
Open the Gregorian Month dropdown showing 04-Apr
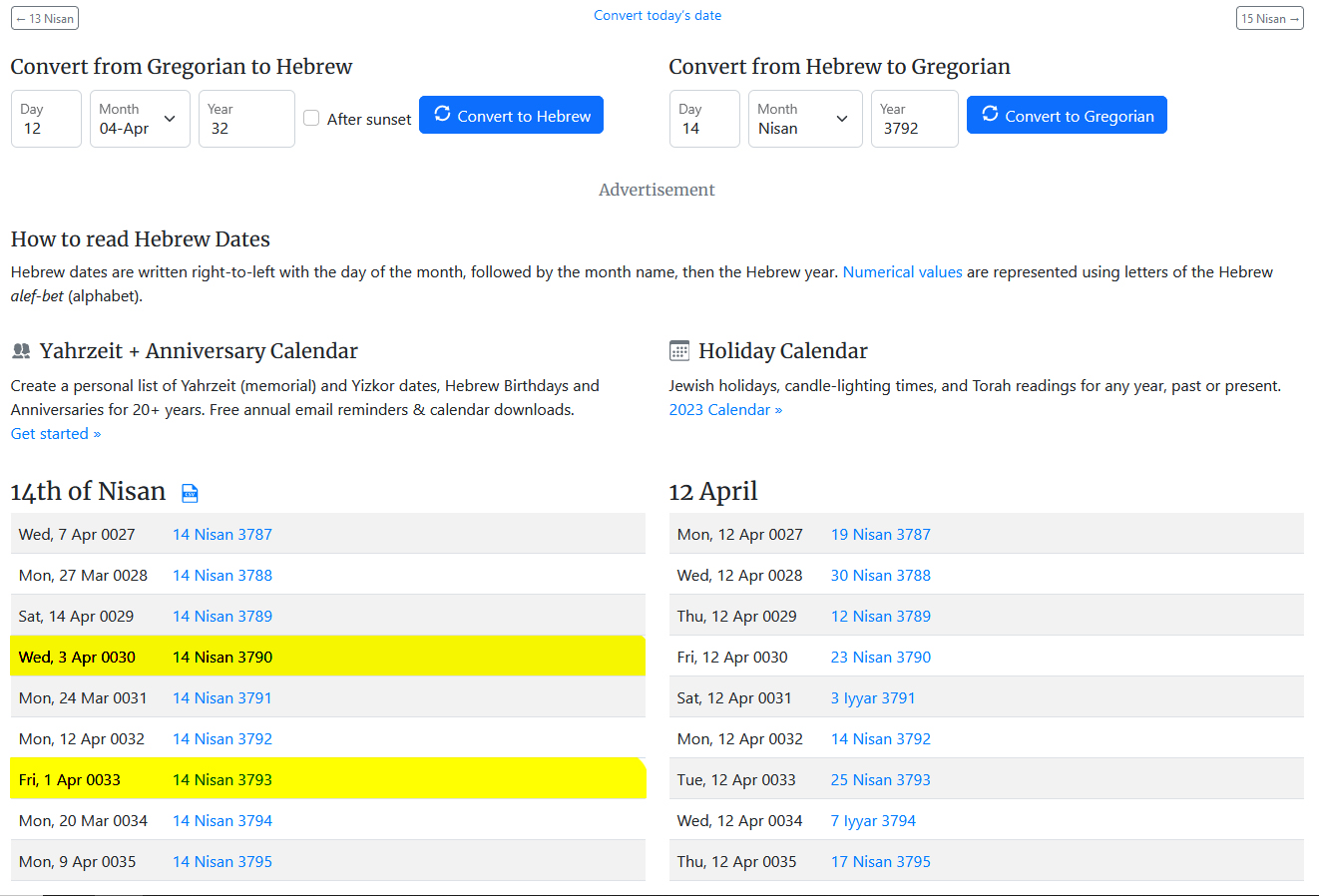point(140,119)
